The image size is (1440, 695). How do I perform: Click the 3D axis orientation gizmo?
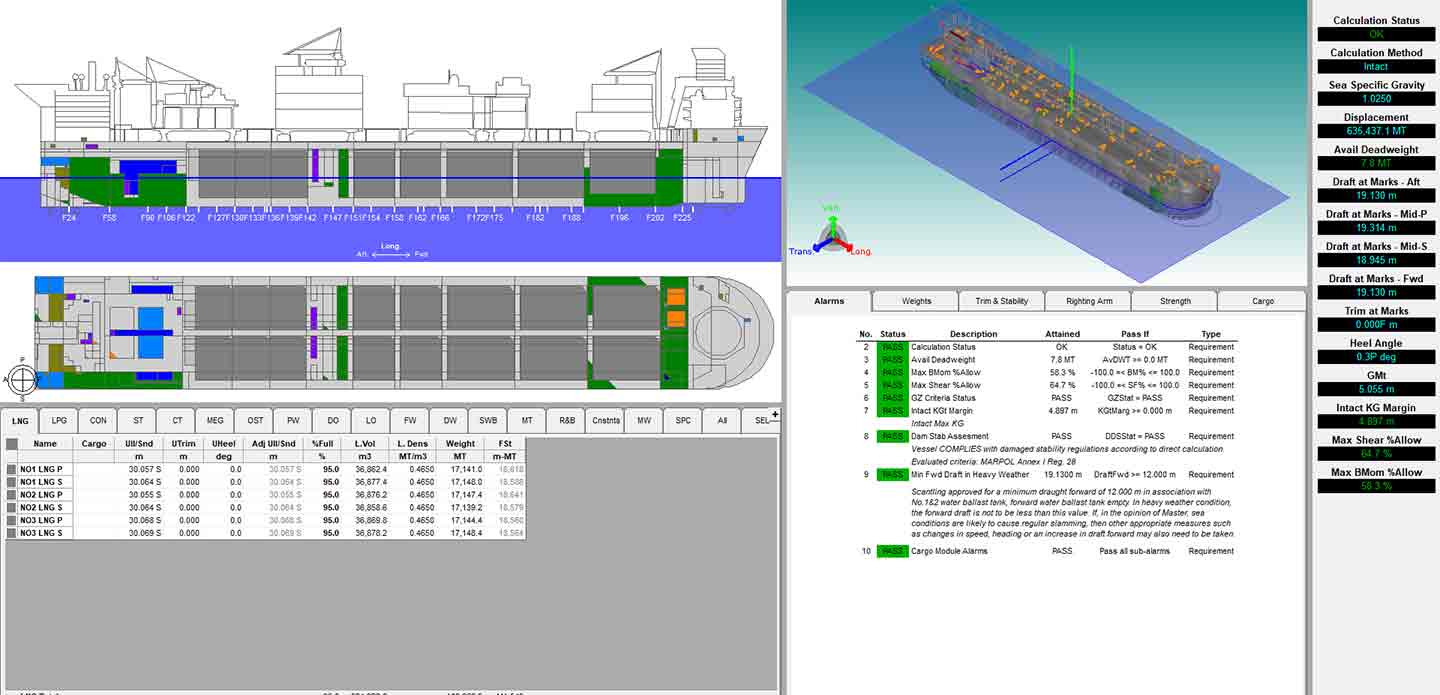pyautogui.click(x=830, y=232)
